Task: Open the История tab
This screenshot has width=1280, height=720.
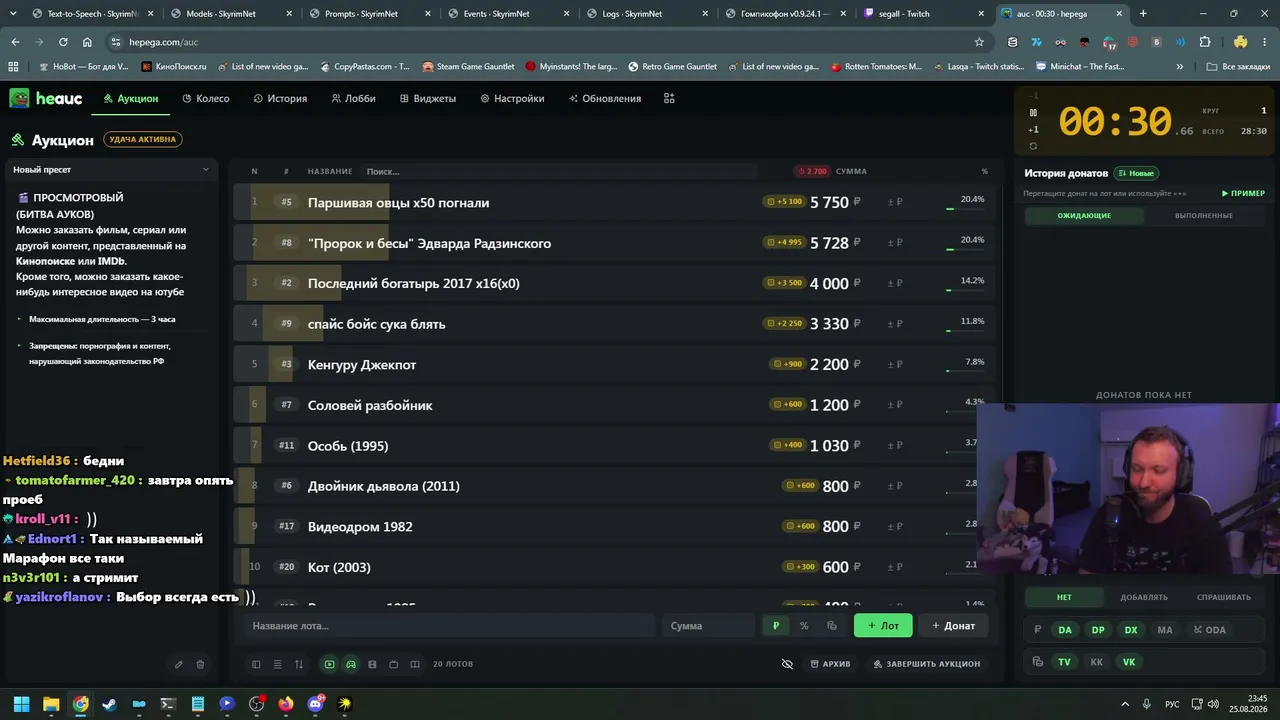Action: [280, 98]
